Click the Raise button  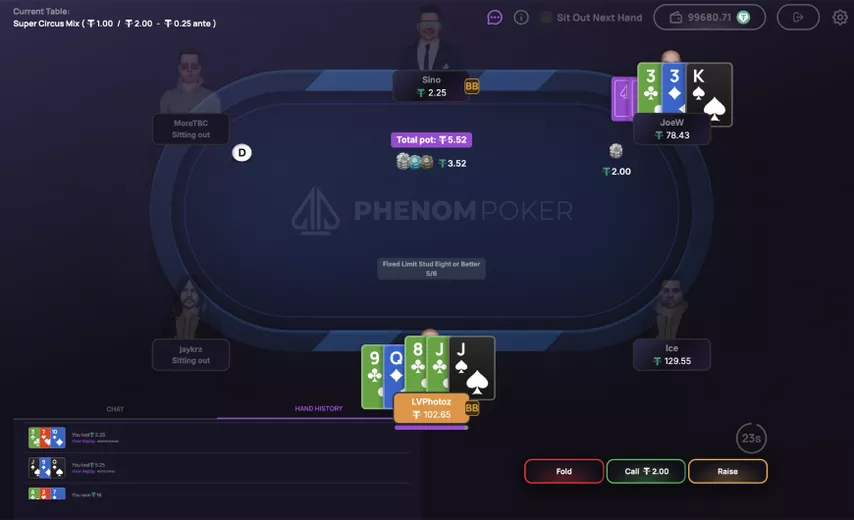(x=728, y=472)
